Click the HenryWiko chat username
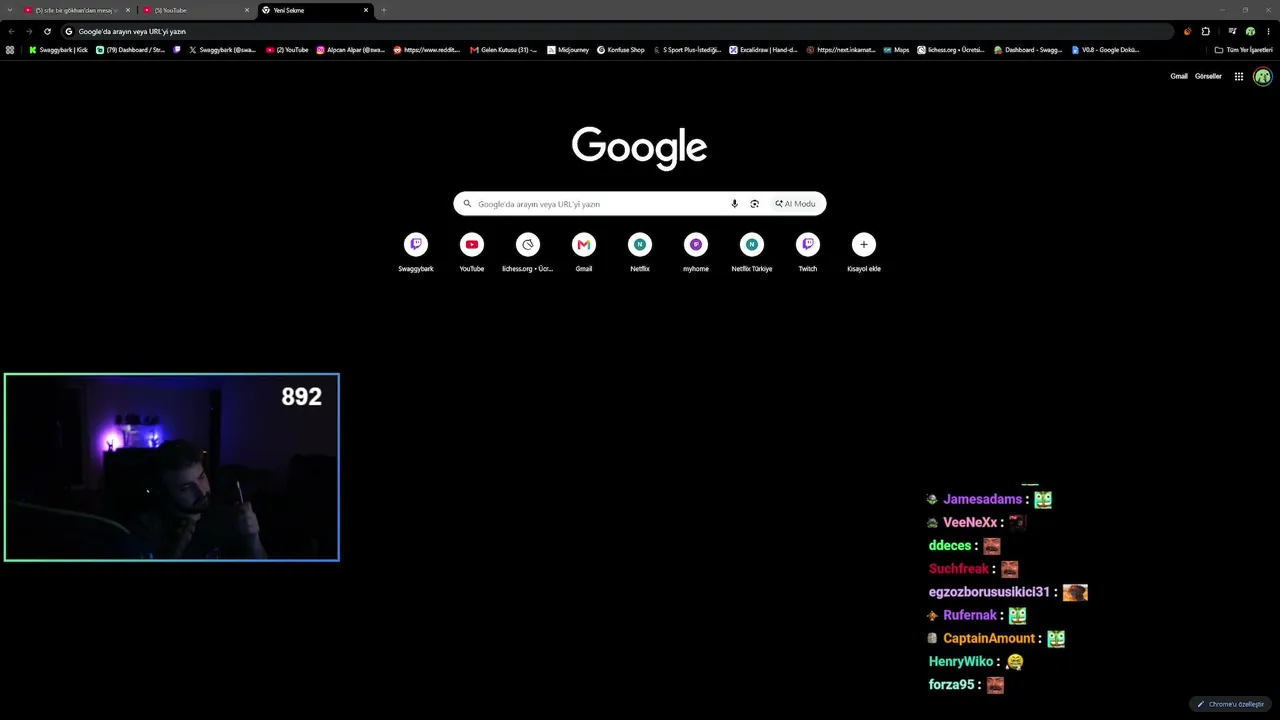This screenshot has height=720, width=1280. [x=961, y=662]
